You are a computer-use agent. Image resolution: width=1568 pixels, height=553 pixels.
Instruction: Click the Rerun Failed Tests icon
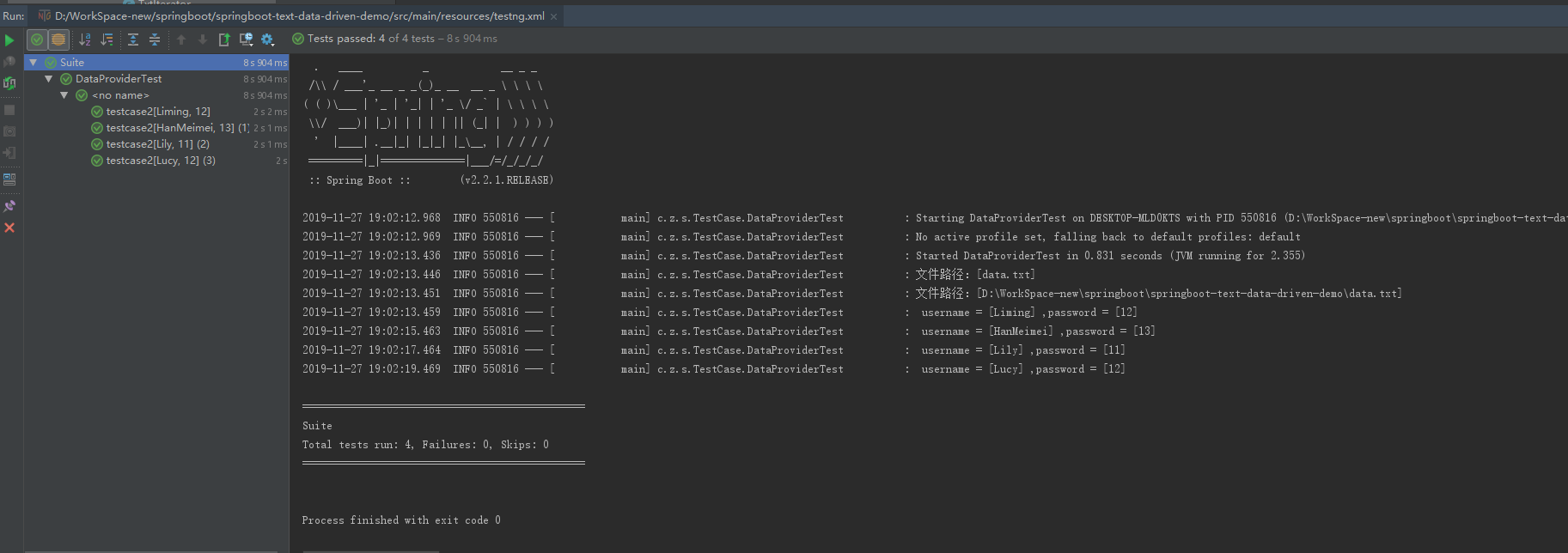[x=9, y=62]
